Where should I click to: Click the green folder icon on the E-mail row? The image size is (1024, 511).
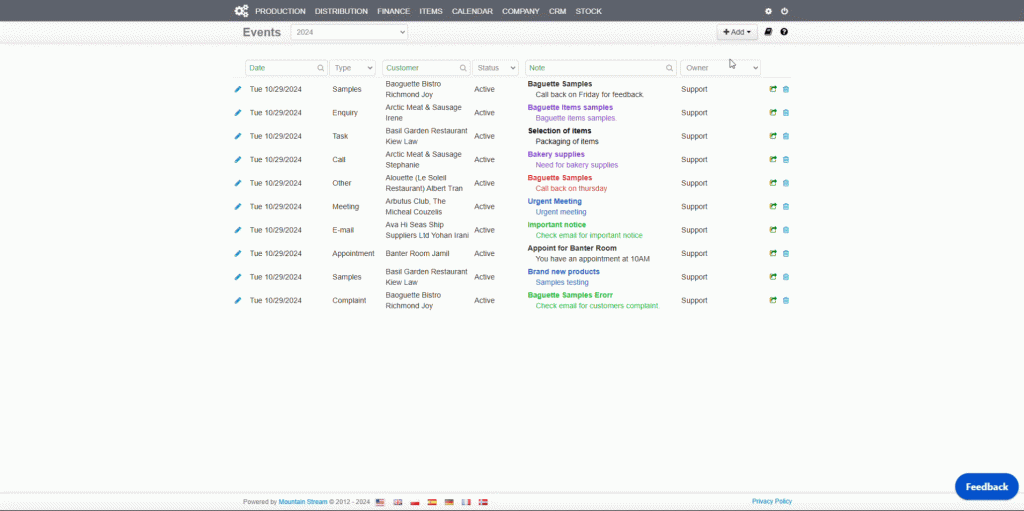click(x=773, y=230)
